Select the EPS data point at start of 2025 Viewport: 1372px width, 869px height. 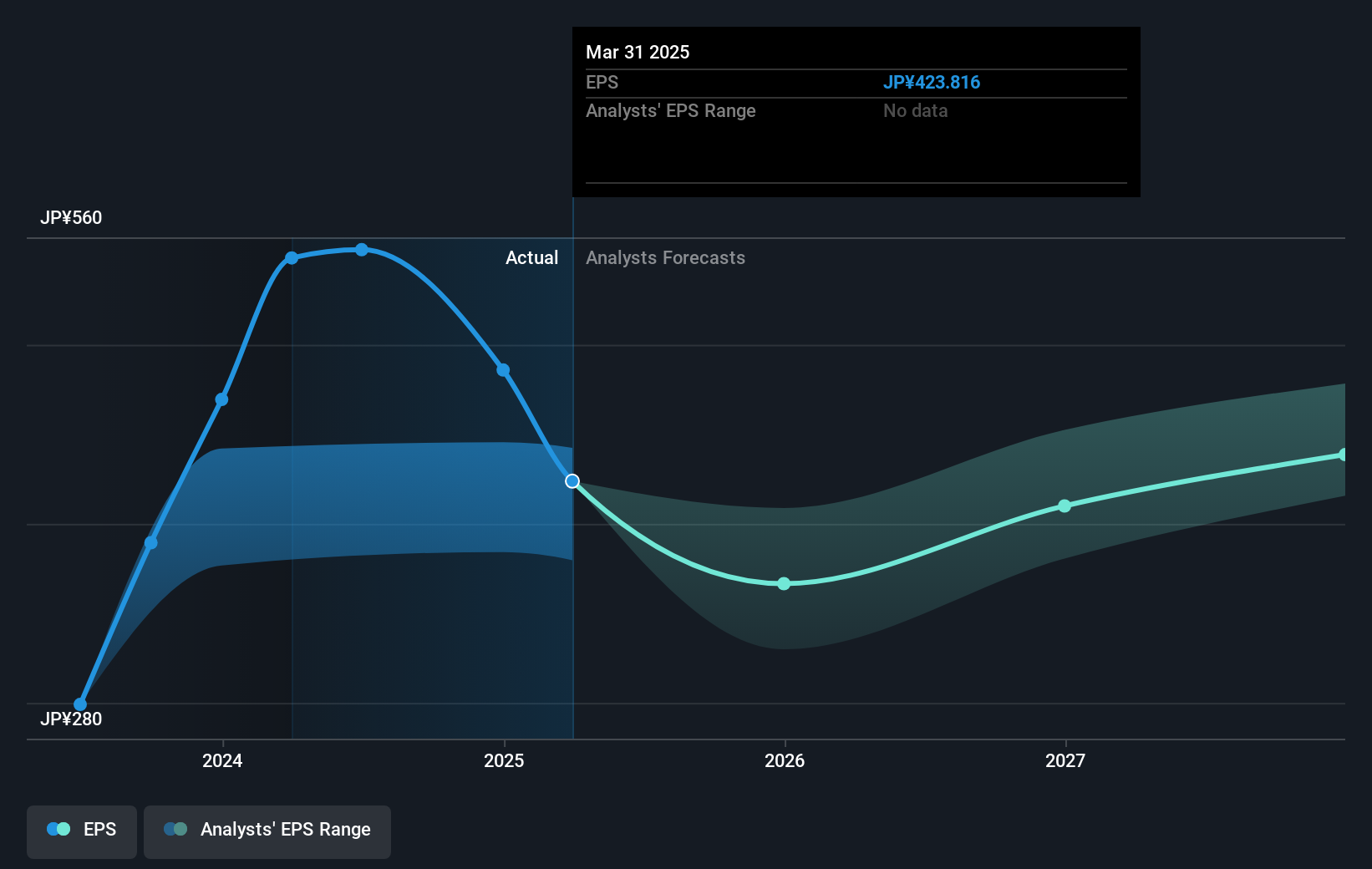coord(503,370)
